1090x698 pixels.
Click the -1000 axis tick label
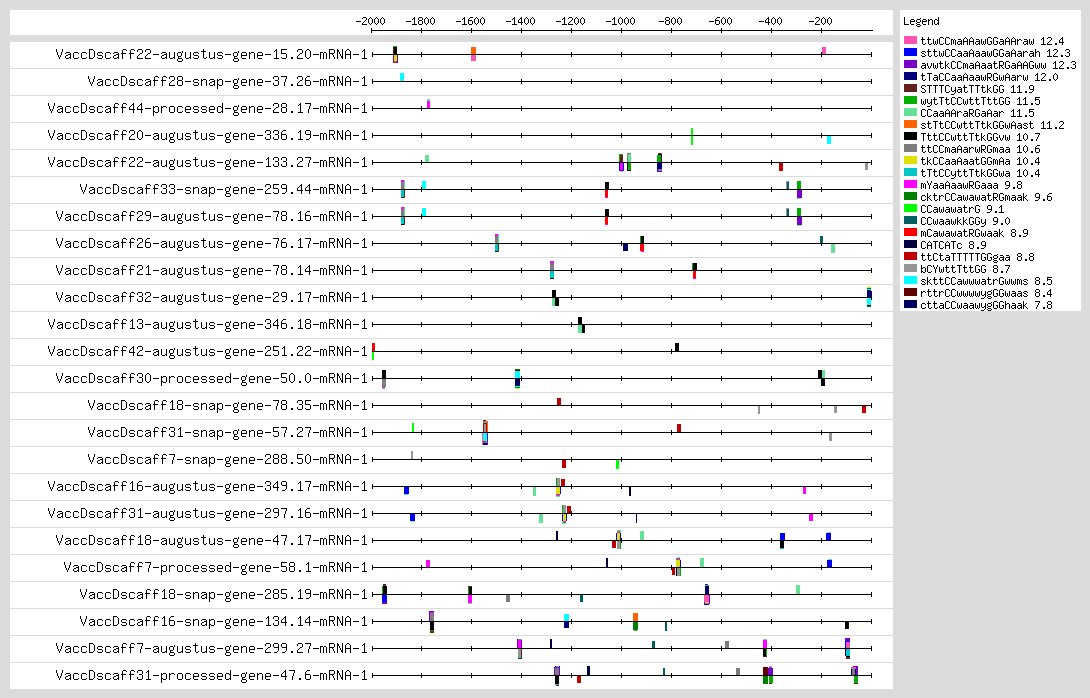pos(621,20)
